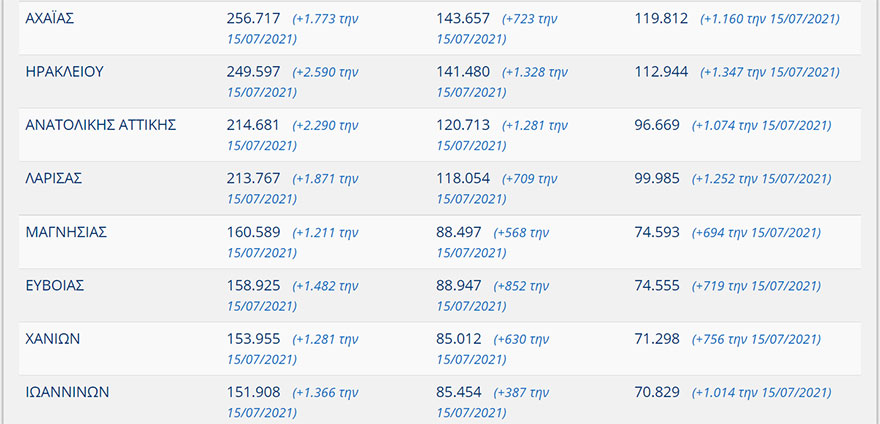Select the 112.944 figure for ΗΡΑΚΛΕΙΟΥ
The width and height of the screenshot is (880, 424).
click(661, 72)
